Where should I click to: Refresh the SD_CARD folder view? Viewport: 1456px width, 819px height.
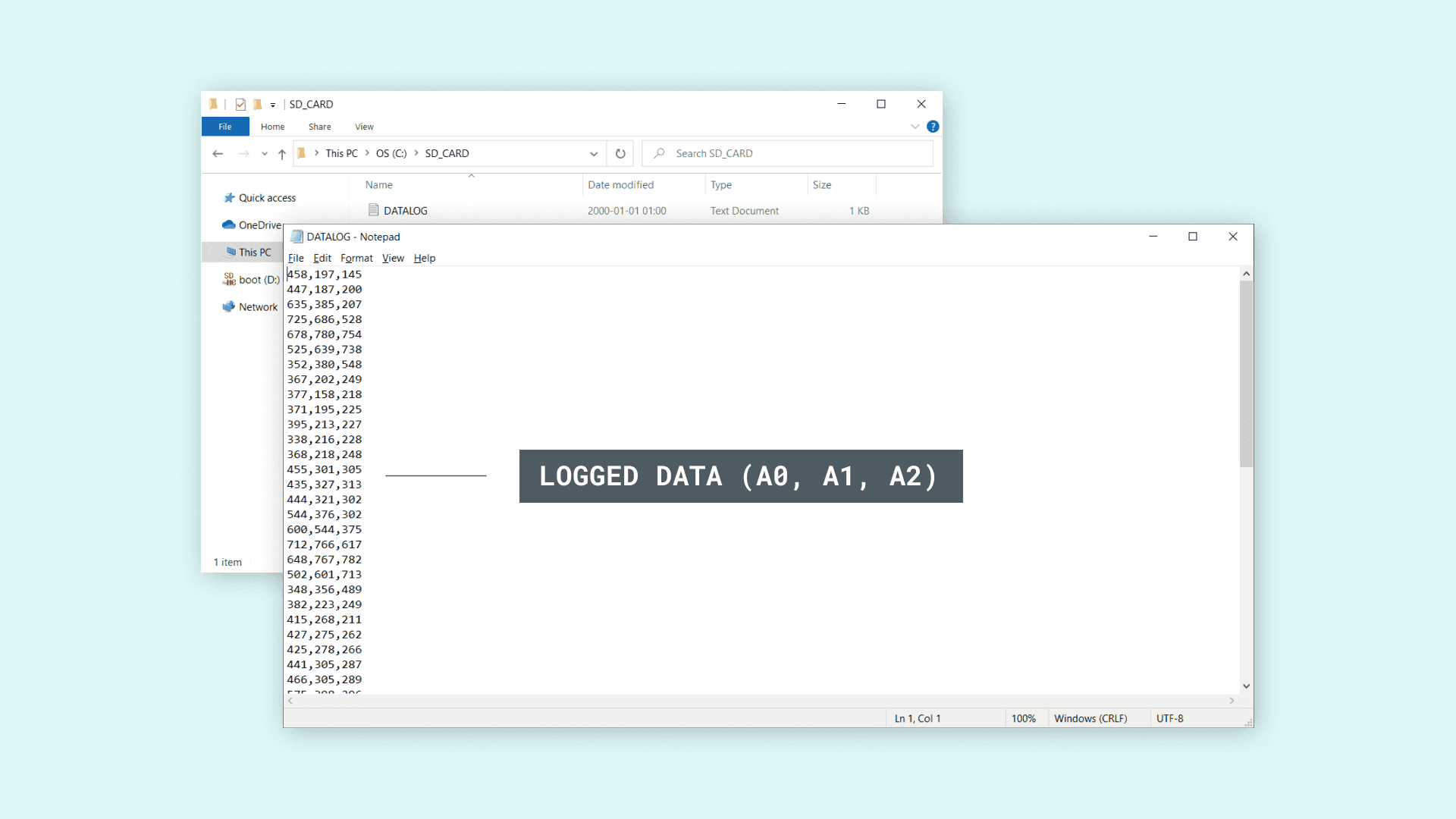click(x=620, y=154)
